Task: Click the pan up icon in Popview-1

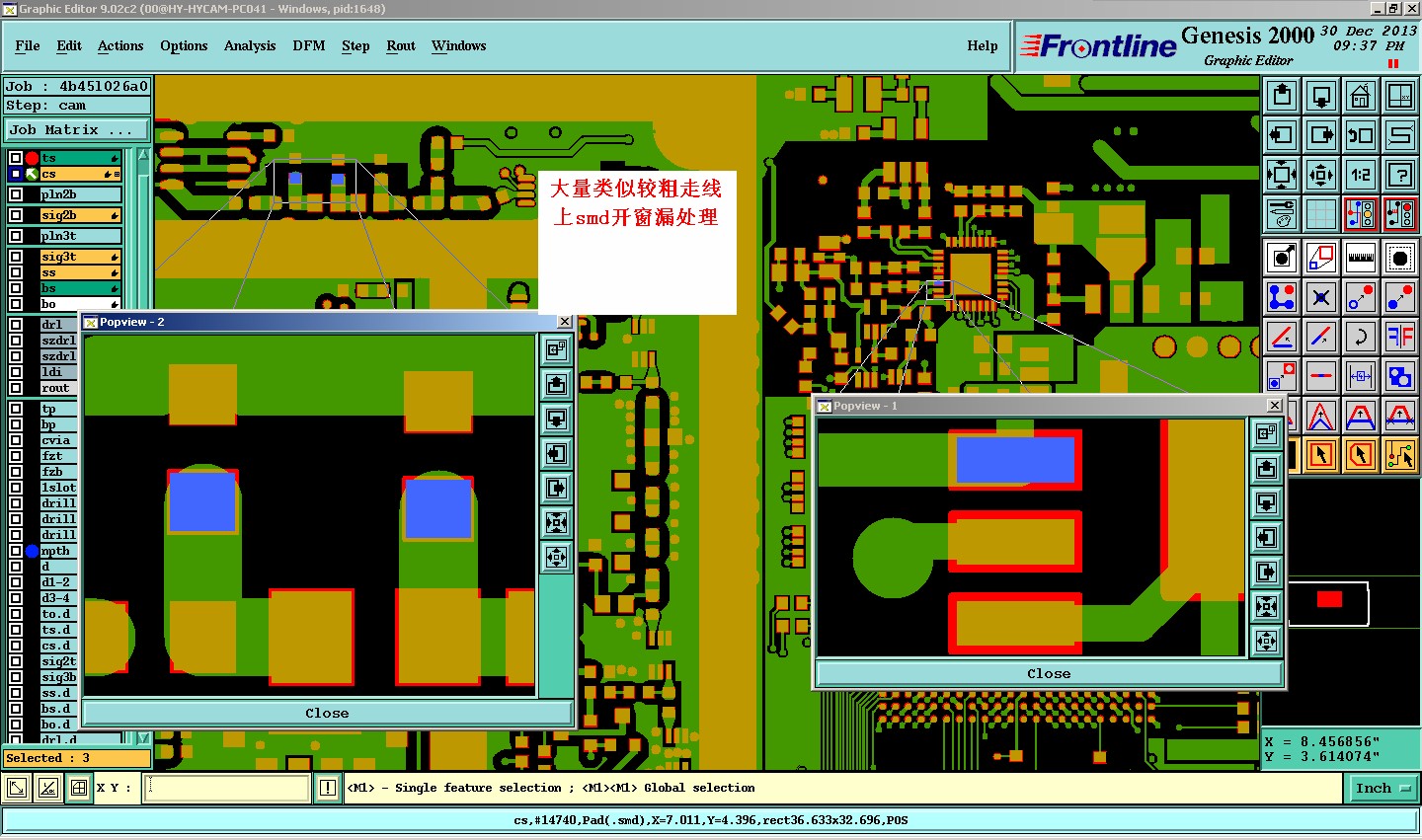Action: click(1267, 468)
